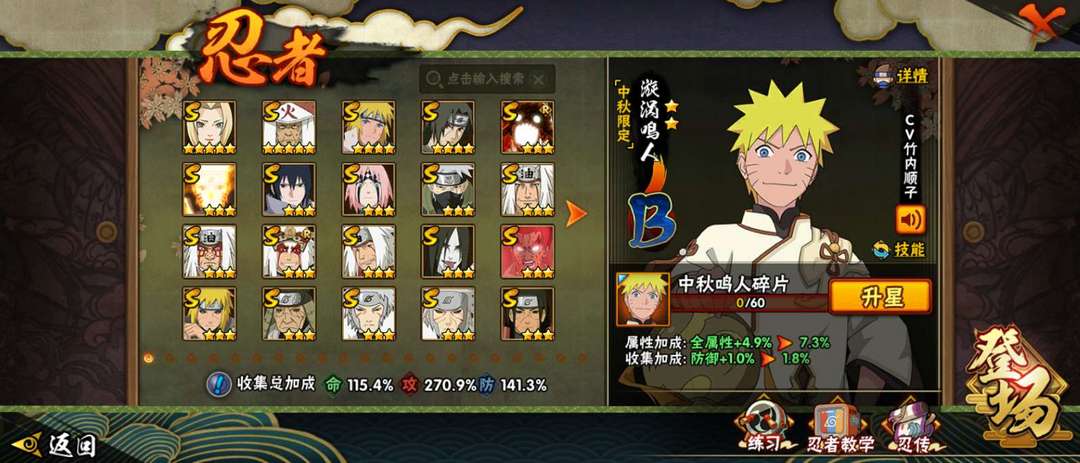
Task: Open the 忍传 scroll icon
Action: pyautogui.click(x=908, y=427)
